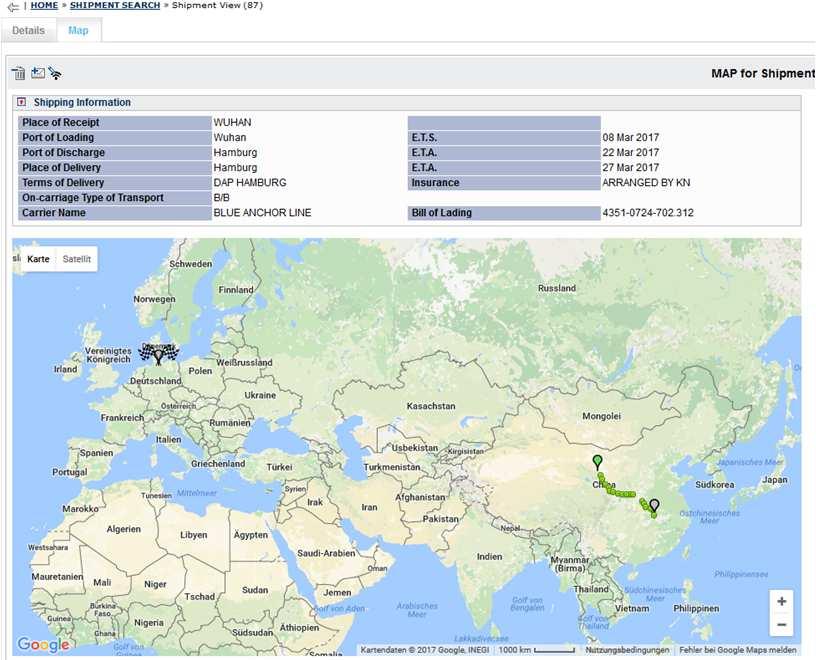Click the Google logo on map

pos(43,645)
